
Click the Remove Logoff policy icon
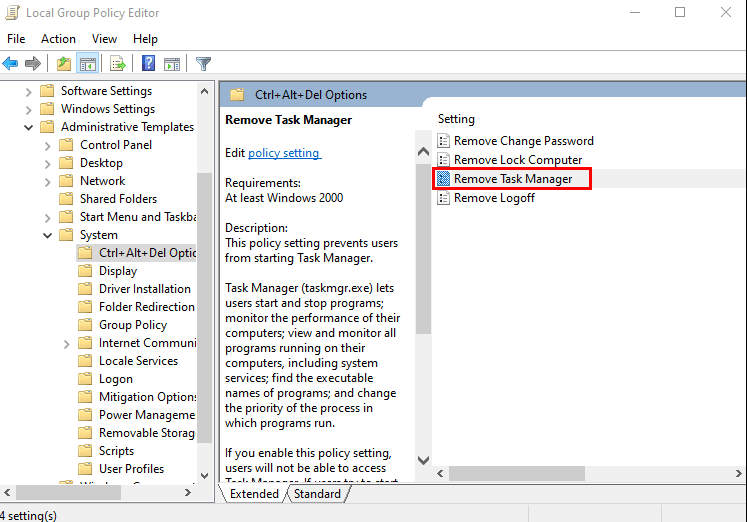click(x=444, y=198)
